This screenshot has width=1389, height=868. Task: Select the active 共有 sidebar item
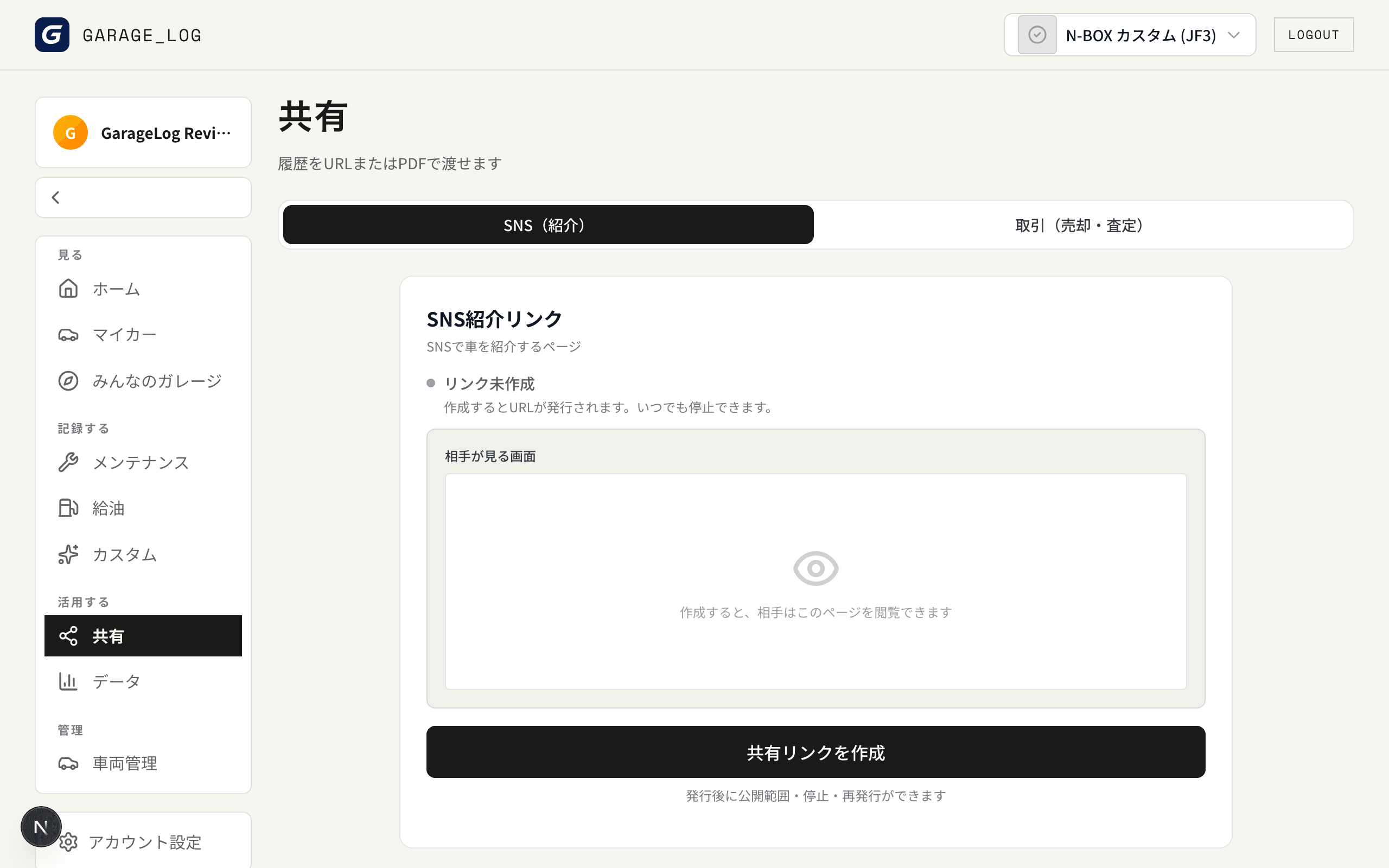(143, 636)
